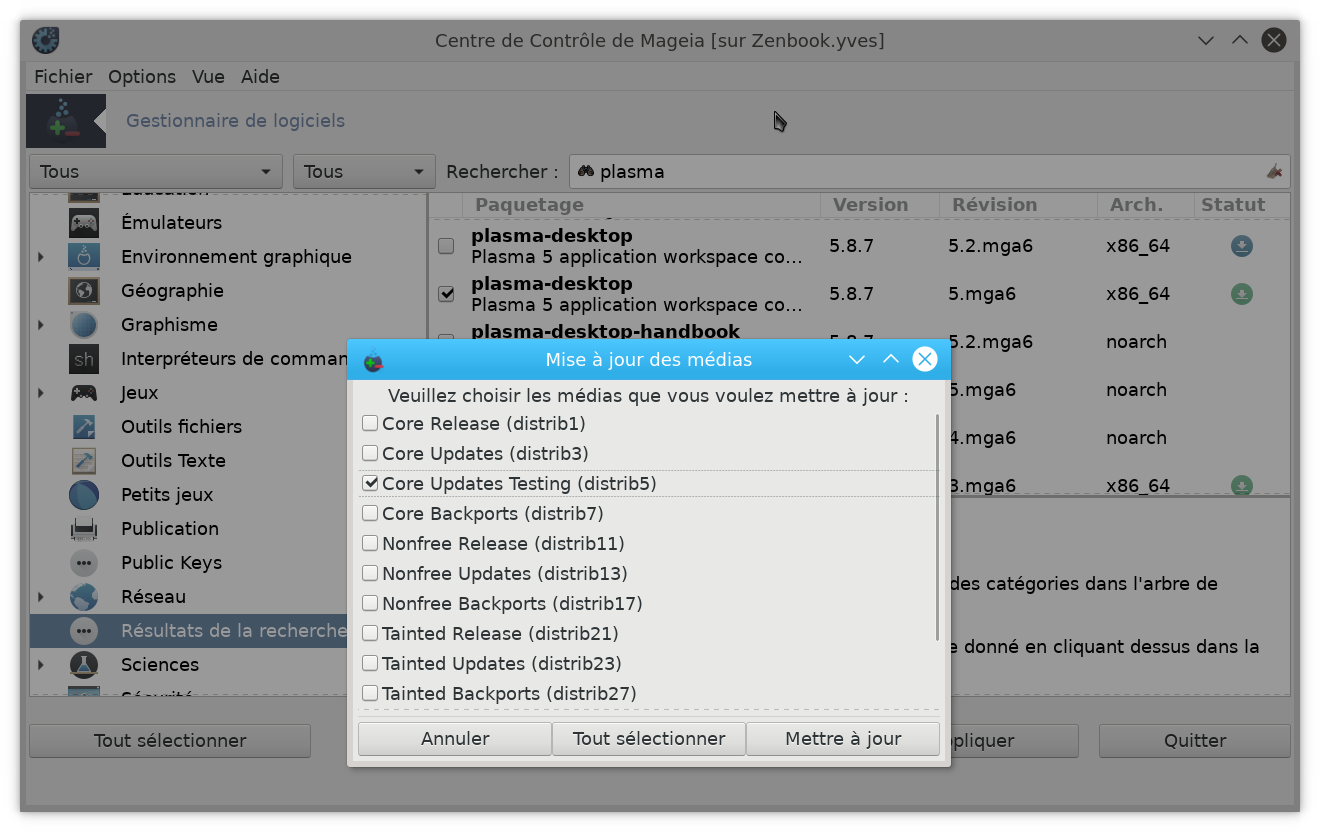Click Annuler in the media update dialog
Screen dimensions: 1320x832
(455, 739)
